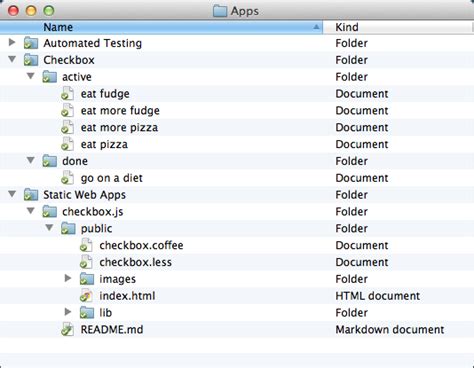This screenshot has height=368, width=474.
Task: Click the eat more fudge document icon
Action: (67, 111)
